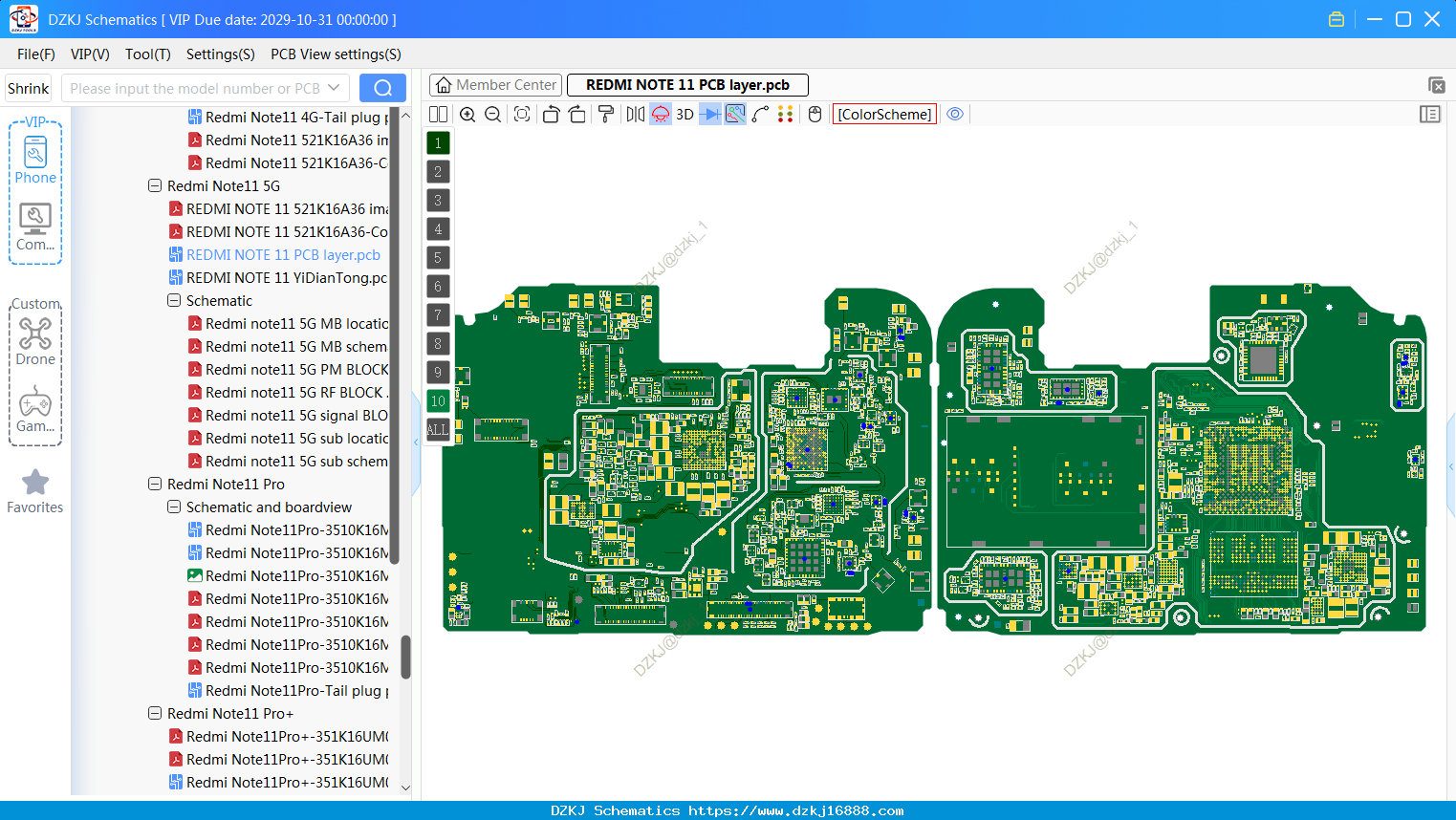Zoom out of the PCB view
The image size is (1456, 820).
pyautogui.click(x=493, y=114)
